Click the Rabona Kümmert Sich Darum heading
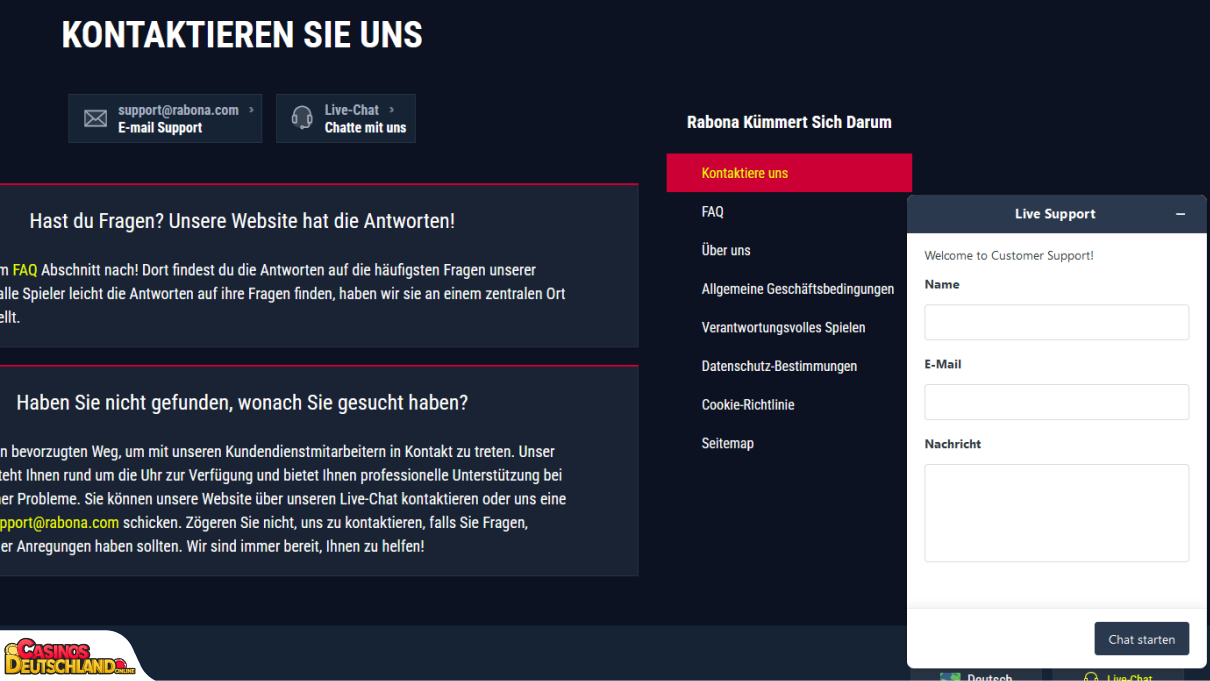Screen dimensions: 1210x681 pyautogui.click(x=789, y=122)
